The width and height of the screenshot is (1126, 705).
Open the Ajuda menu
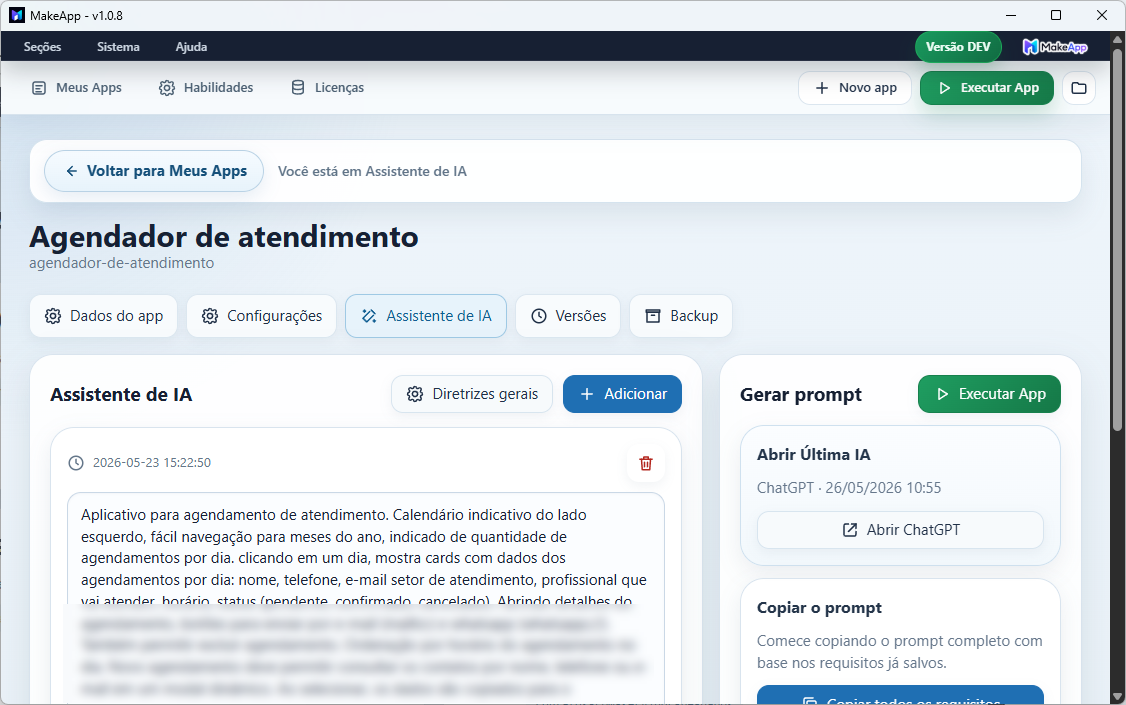(191, 47)
